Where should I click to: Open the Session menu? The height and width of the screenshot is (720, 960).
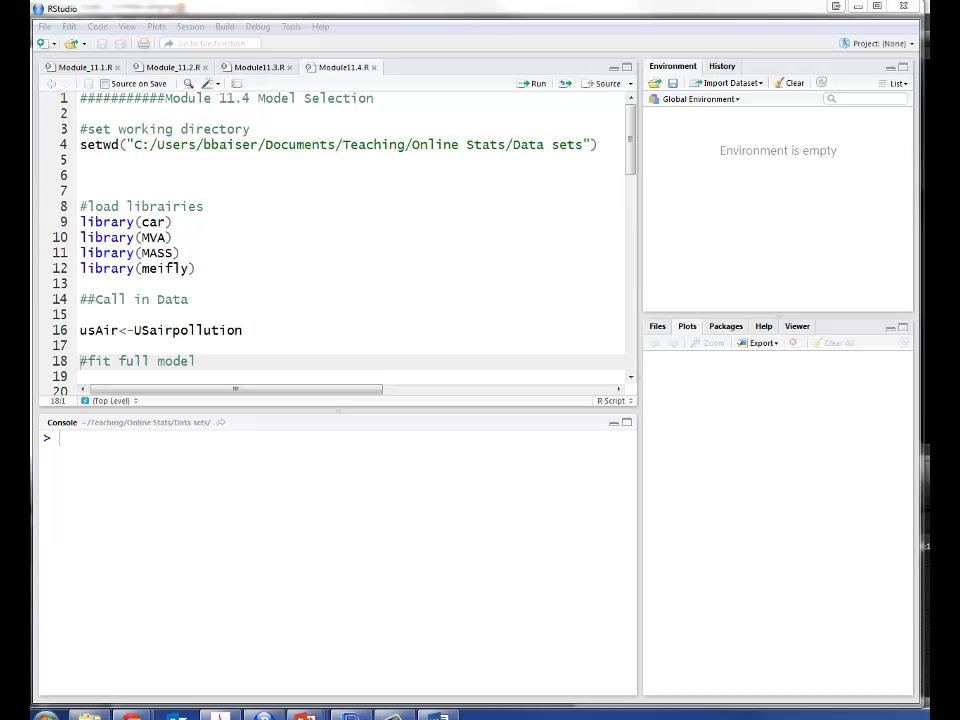(190, 27)
